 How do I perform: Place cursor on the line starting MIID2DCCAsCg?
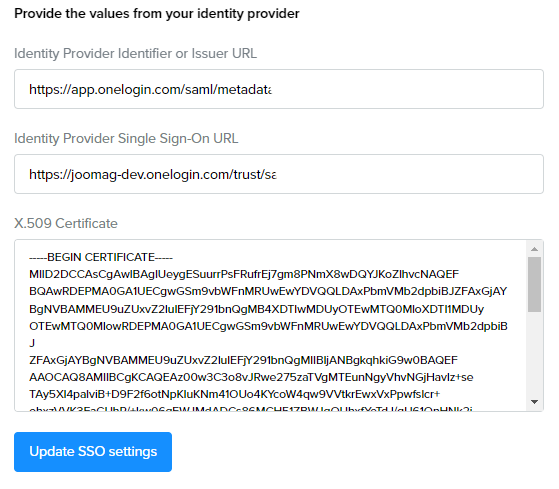tap(244, 274)
